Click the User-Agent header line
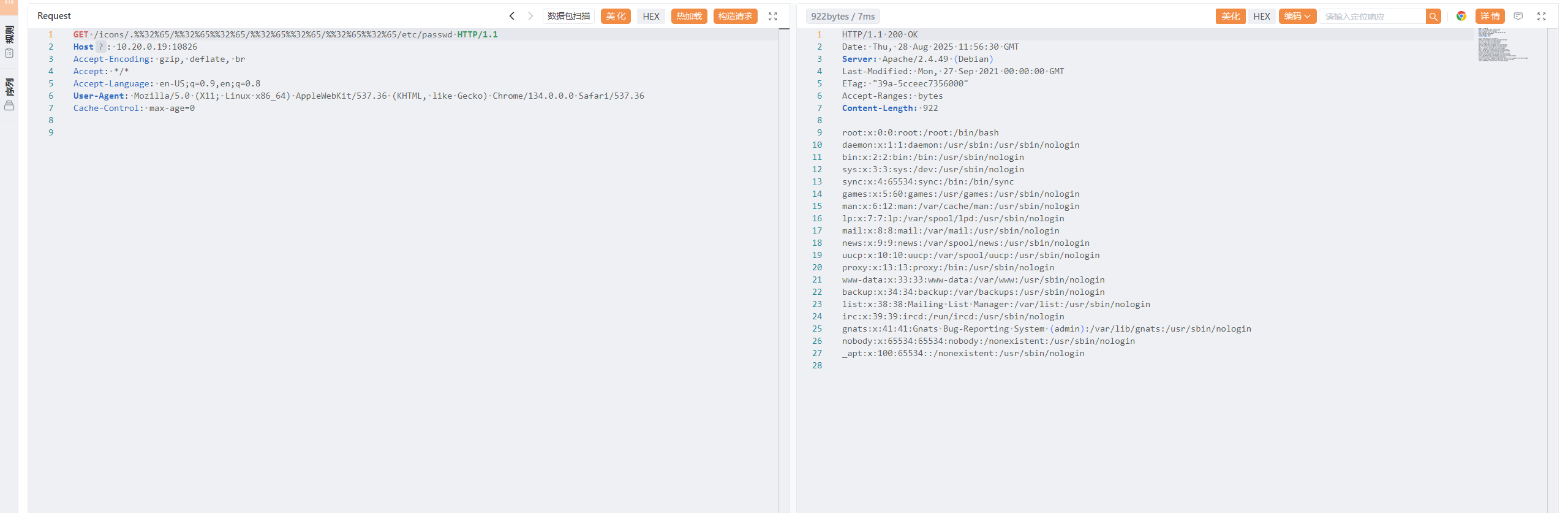Screen dimensions: 1568x513 359,96
